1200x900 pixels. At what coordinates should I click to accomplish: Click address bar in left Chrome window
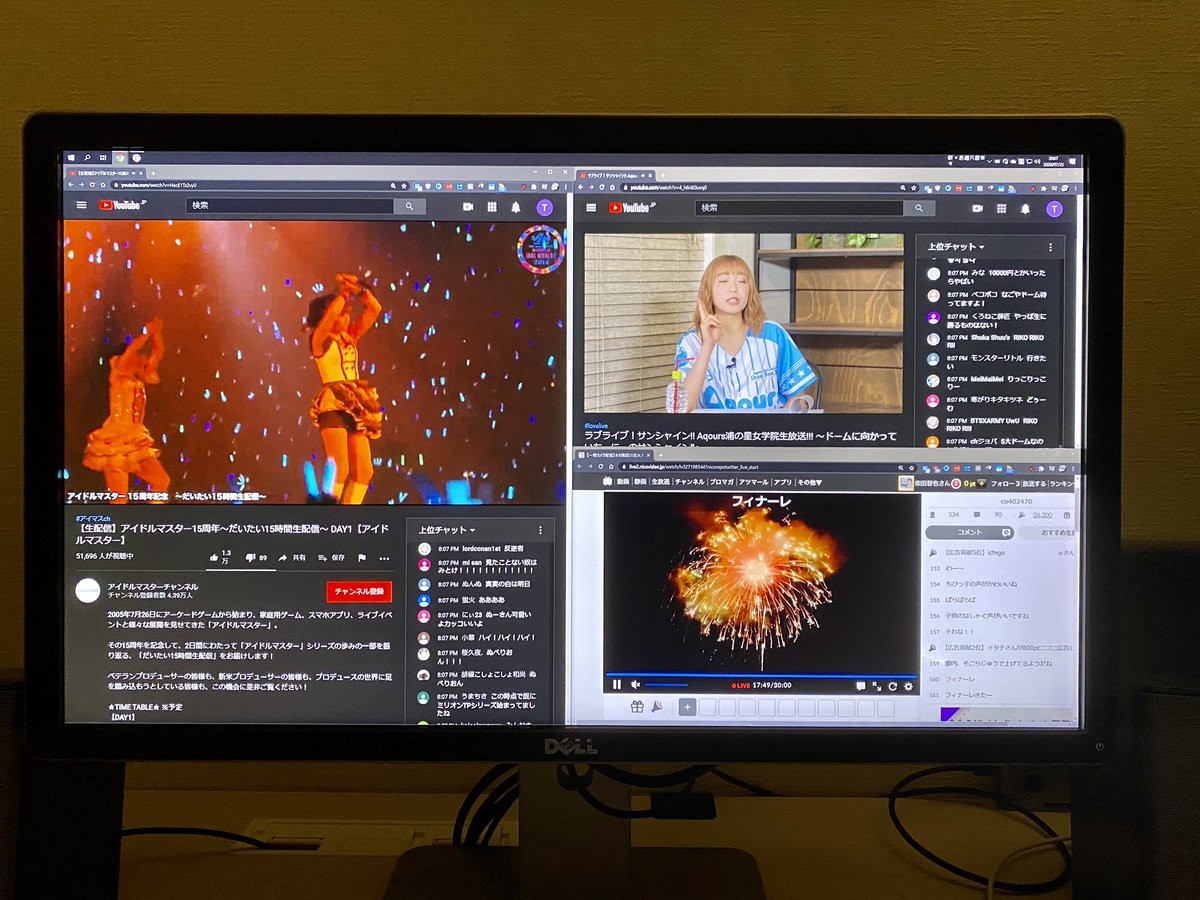260,186
